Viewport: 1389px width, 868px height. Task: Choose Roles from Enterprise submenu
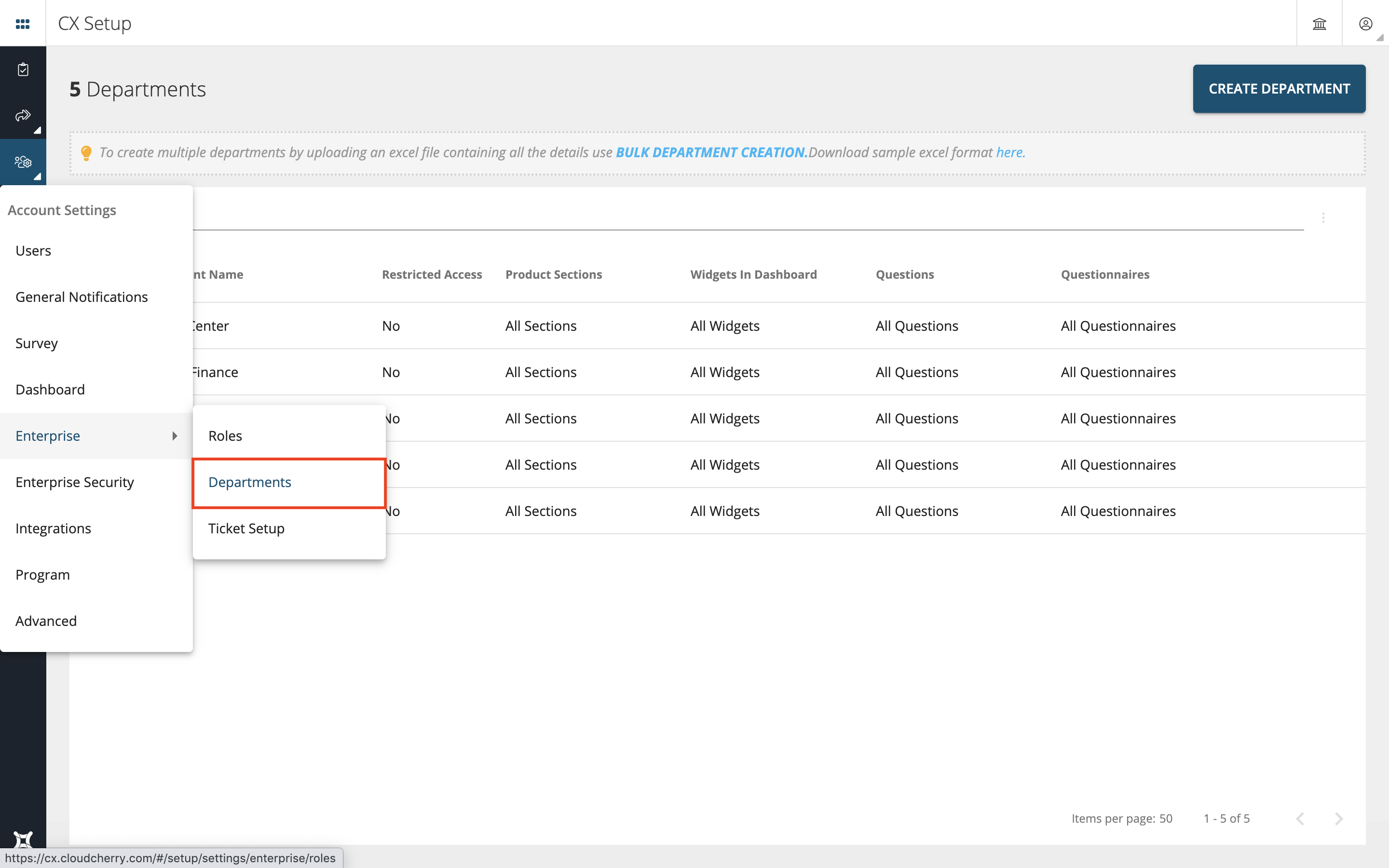pyautogui.click(x=289, y=436)
